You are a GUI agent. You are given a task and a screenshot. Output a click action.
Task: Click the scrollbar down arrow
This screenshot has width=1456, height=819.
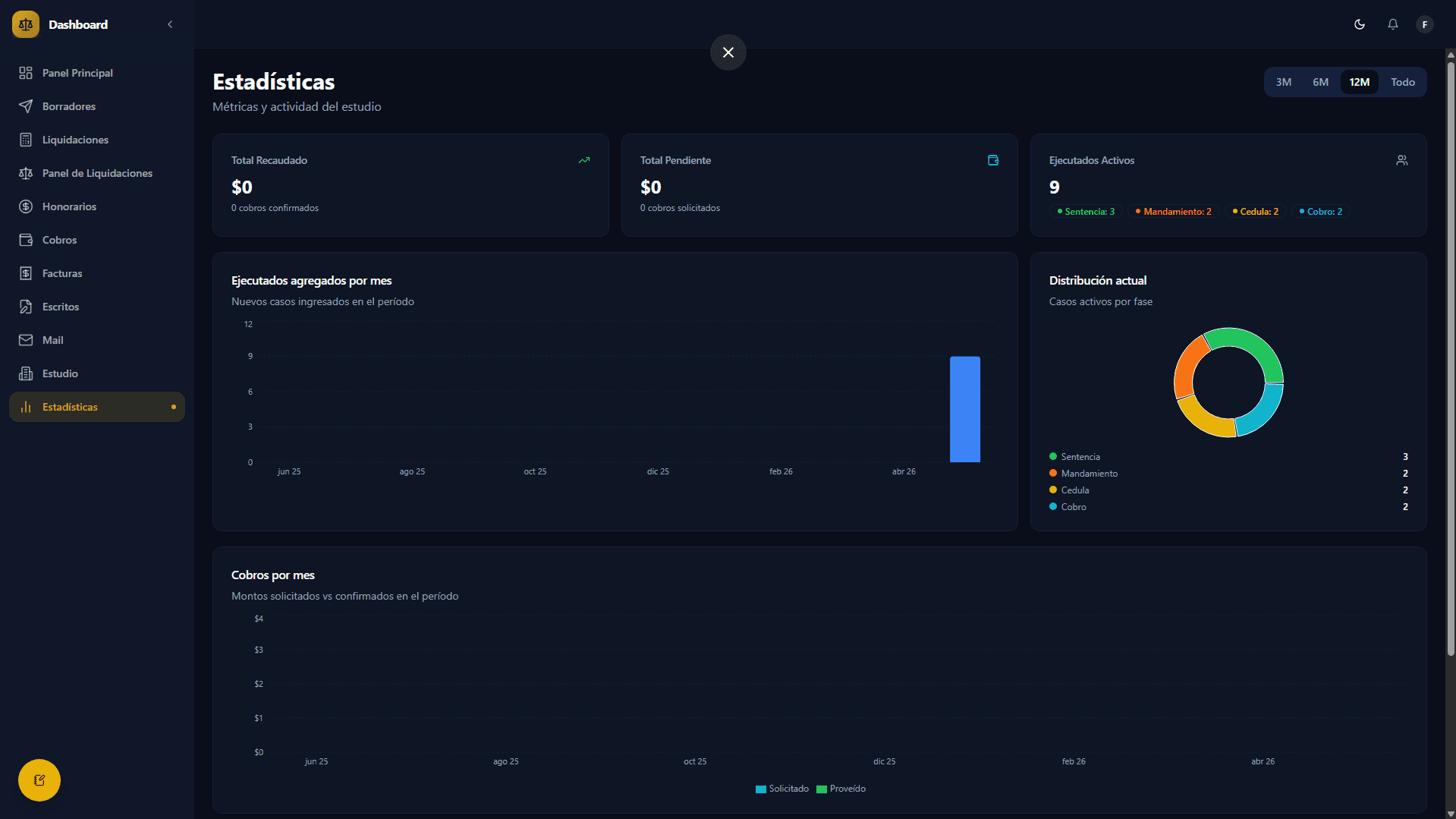coord(1451,814)
